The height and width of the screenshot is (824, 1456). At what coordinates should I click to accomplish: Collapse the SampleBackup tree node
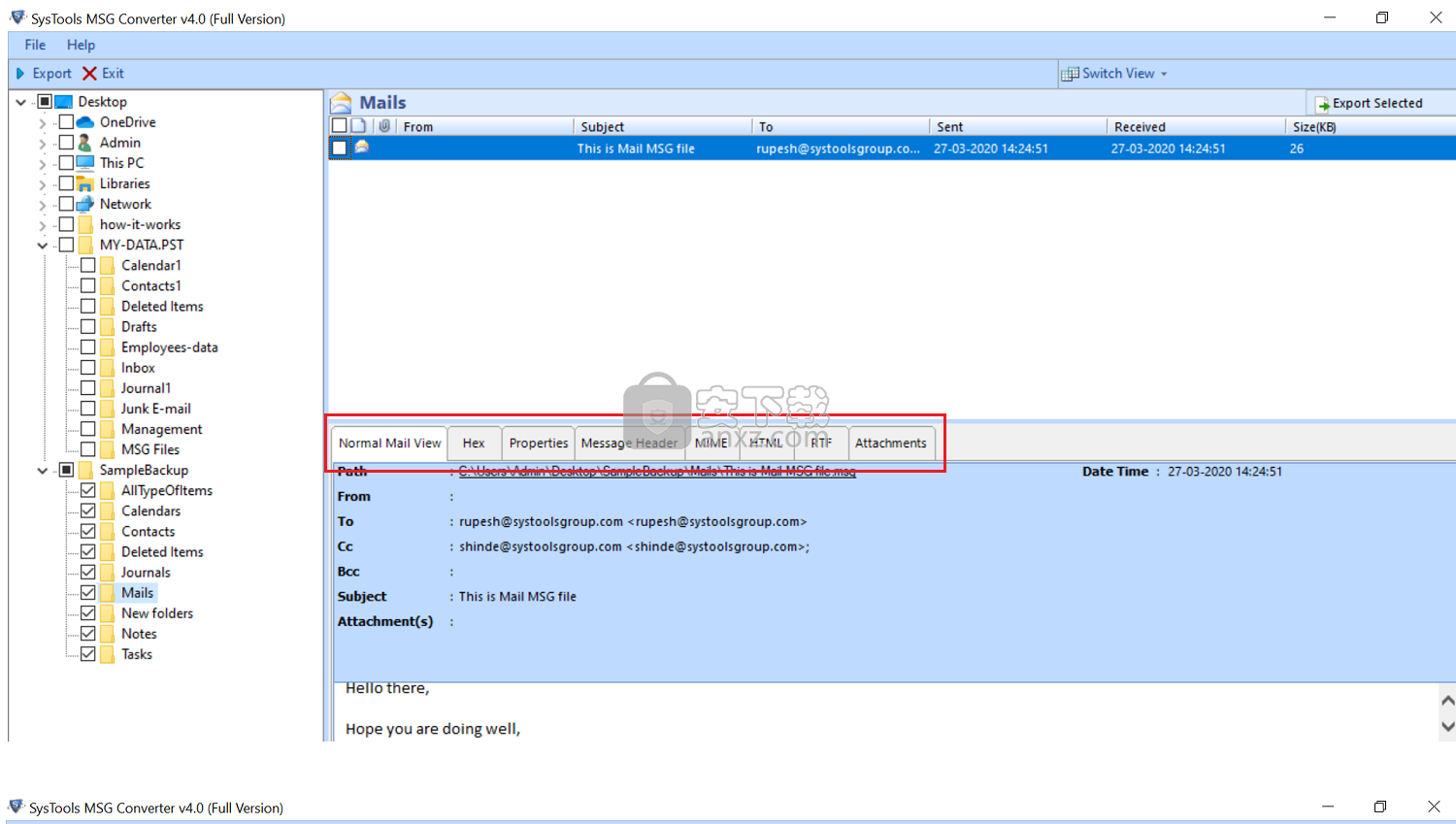click(42, 471)
